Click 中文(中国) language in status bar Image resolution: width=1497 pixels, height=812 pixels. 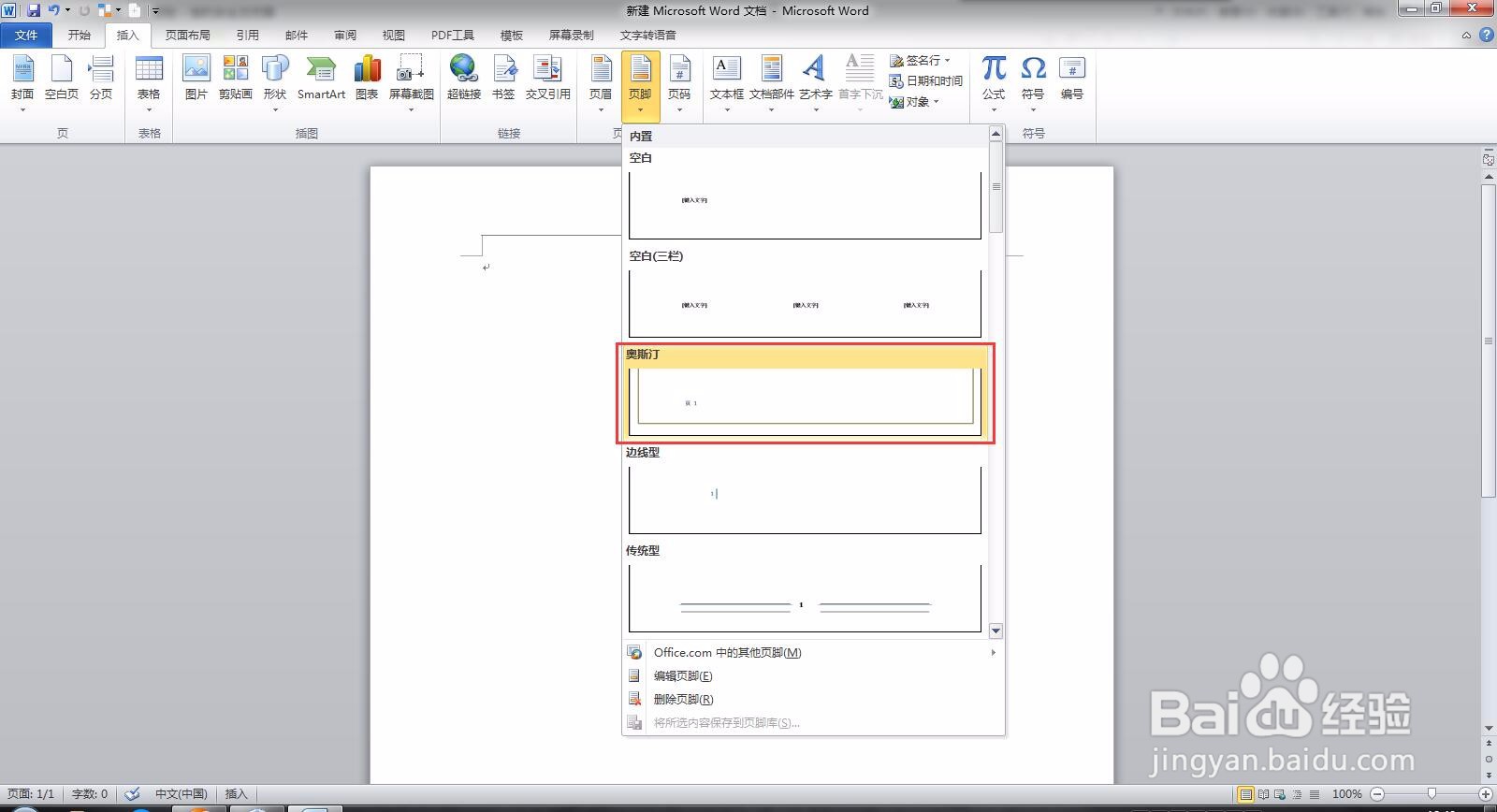pyautogui.click(x=181, y=794)
